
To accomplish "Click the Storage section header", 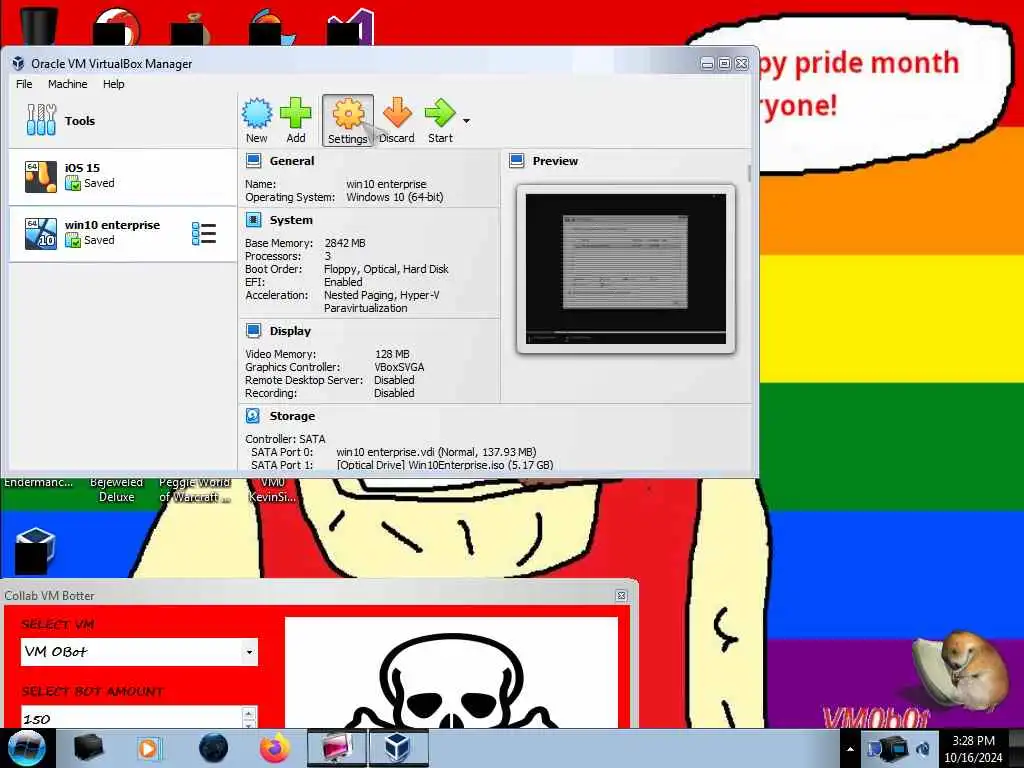I will pyautogui.click(x=292, y=416).
